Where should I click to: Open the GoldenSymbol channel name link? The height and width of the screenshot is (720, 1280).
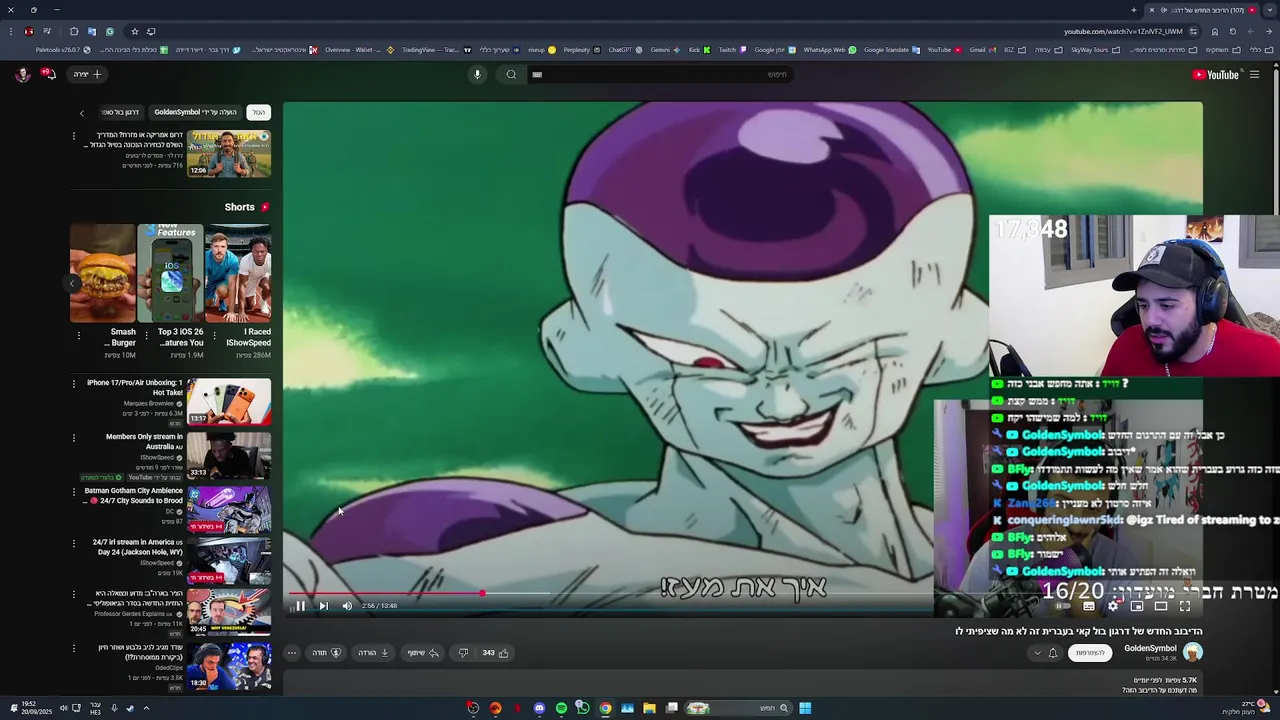1150,648
